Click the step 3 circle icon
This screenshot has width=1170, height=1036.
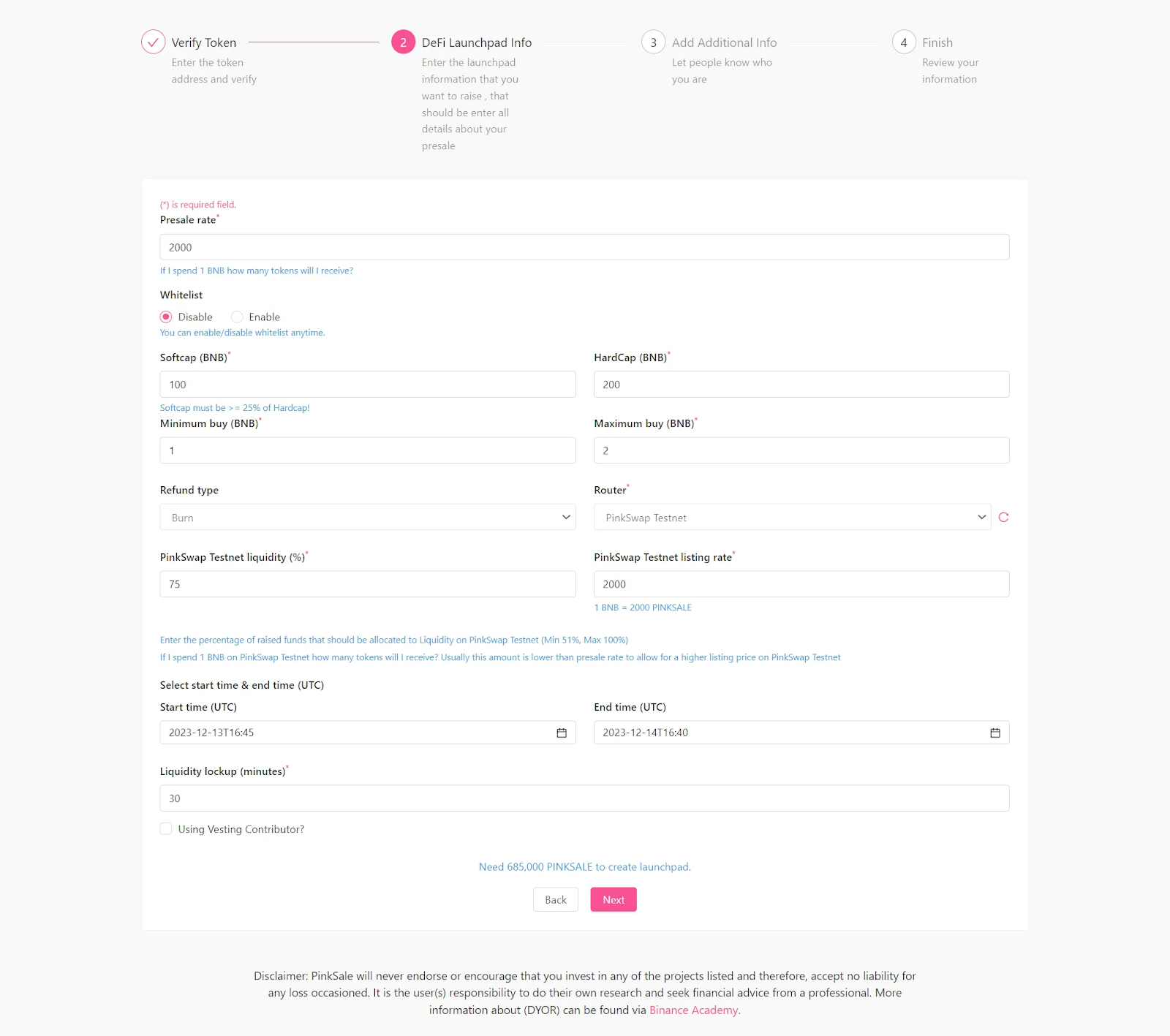(653, 42)
